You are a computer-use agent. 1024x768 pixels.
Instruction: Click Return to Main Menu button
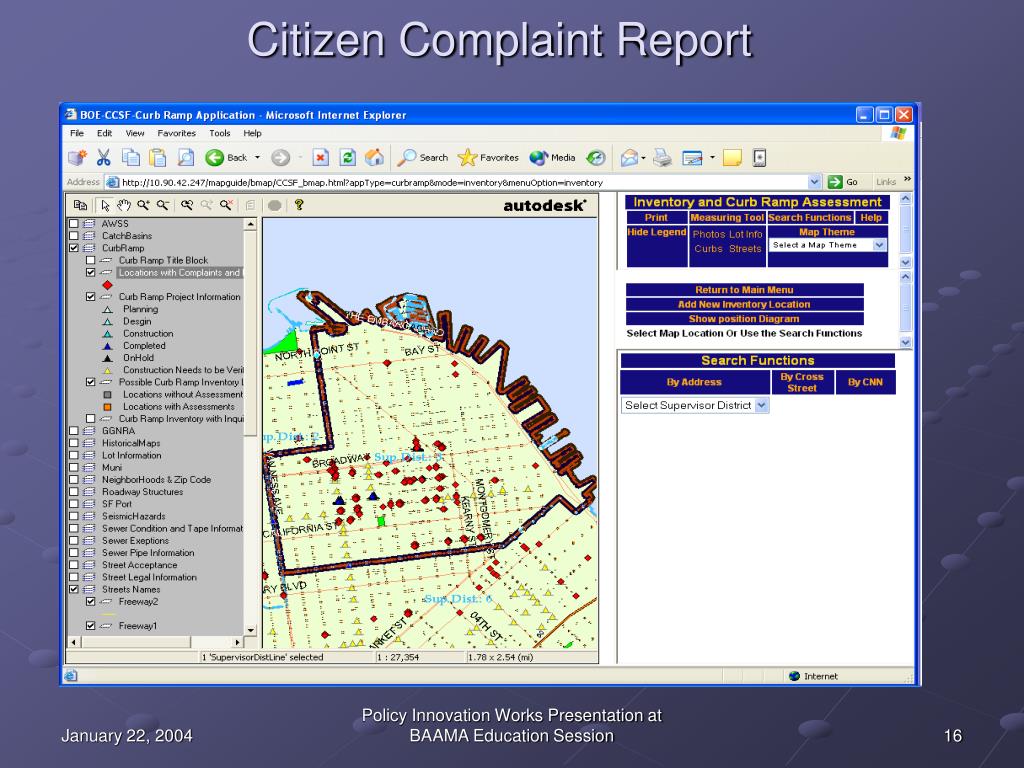tap(744, 290)
